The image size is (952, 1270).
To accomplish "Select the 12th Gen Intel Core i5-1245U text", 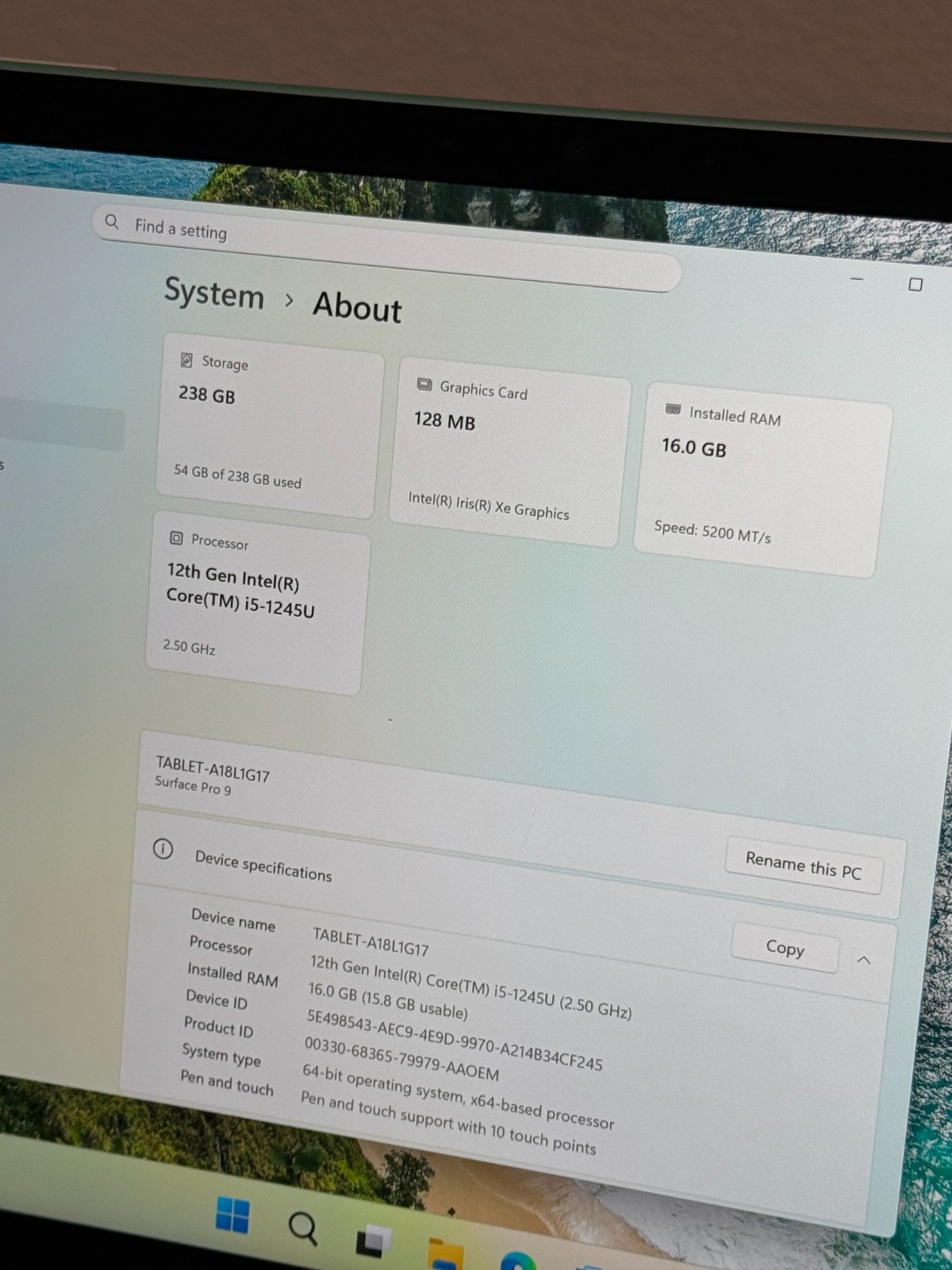I will [x=240, y=591].
